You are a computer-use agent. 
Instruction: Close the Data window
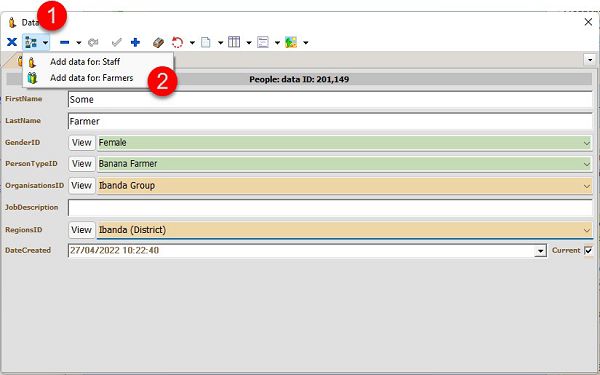point(588,22)
